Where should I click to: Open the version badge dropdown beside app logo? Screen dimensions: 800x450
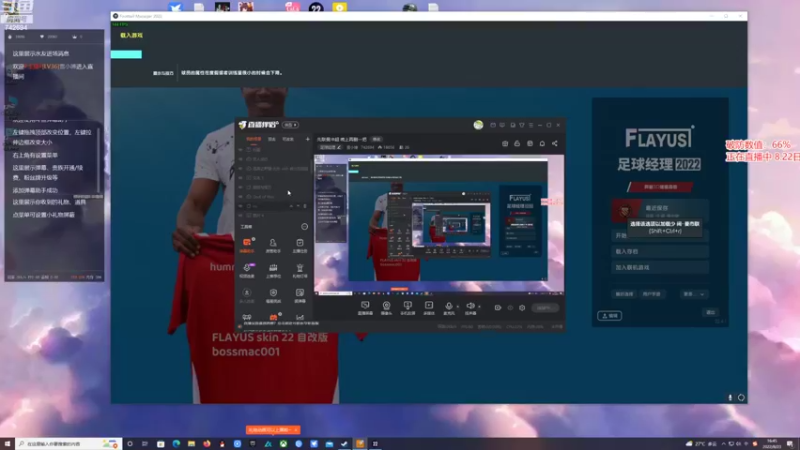pos(291,125)
